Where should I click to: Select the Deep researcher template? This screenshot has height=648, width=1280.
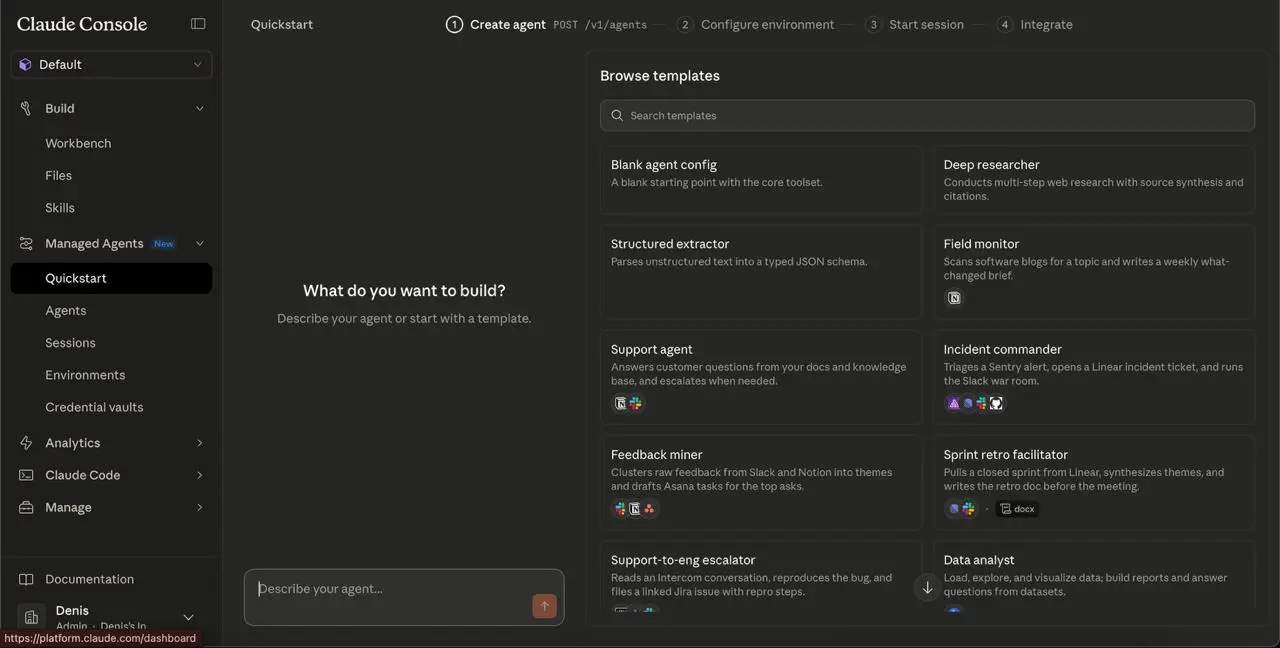(1094, 180)
